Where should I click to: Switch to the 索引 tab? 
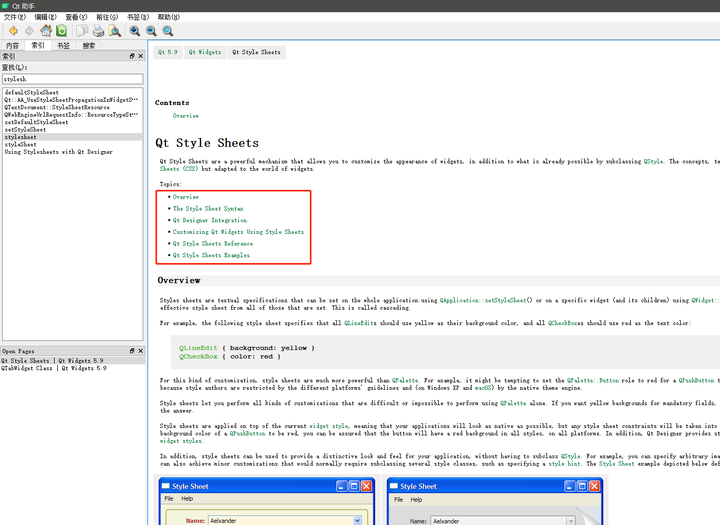click(38, 45)
